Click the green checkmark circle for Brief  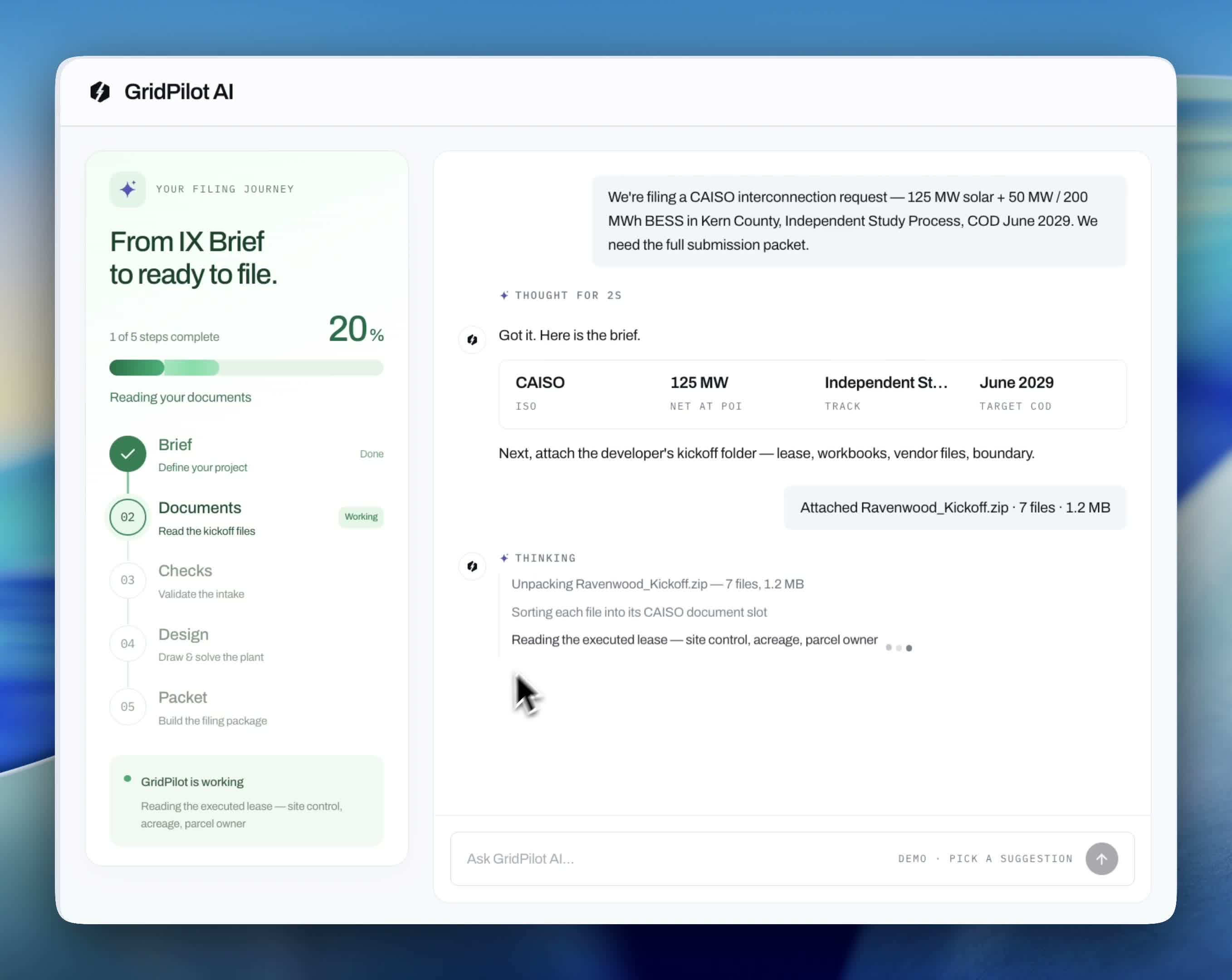(x=127, y=454)
